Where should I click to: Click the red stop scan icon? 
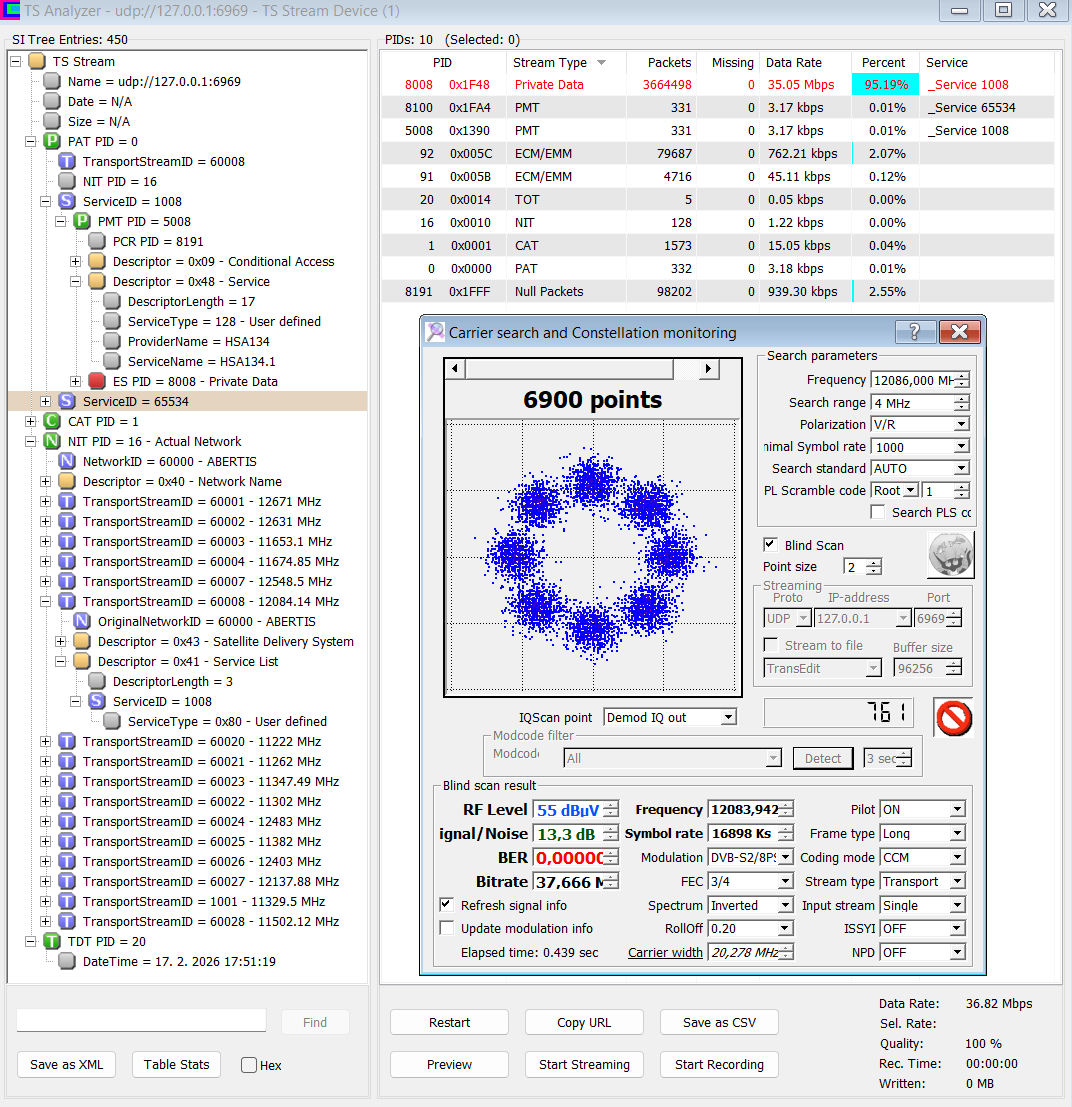coord(953,718)
